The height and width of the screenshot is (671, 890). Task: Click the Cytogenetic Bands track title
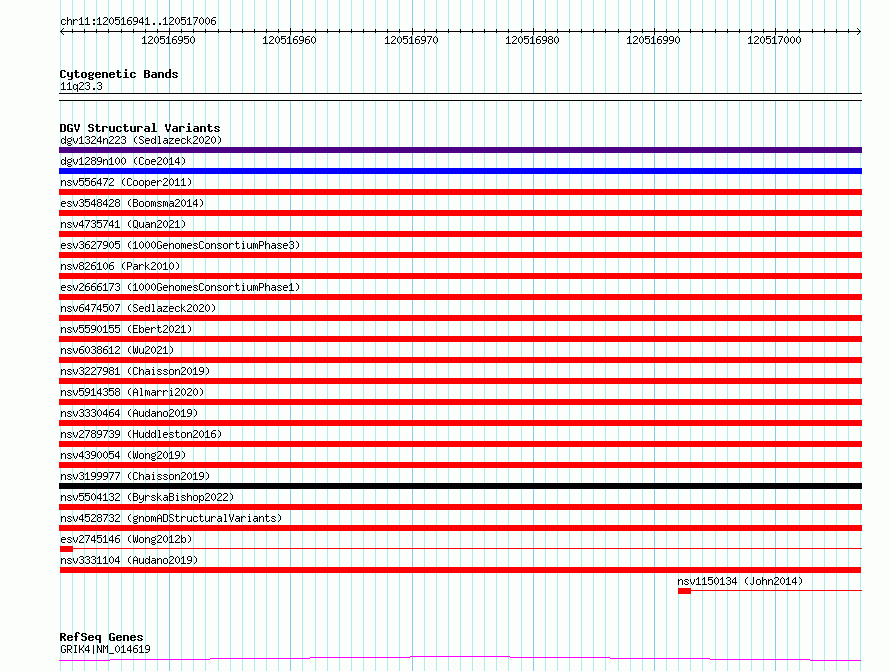coord(119,74)
